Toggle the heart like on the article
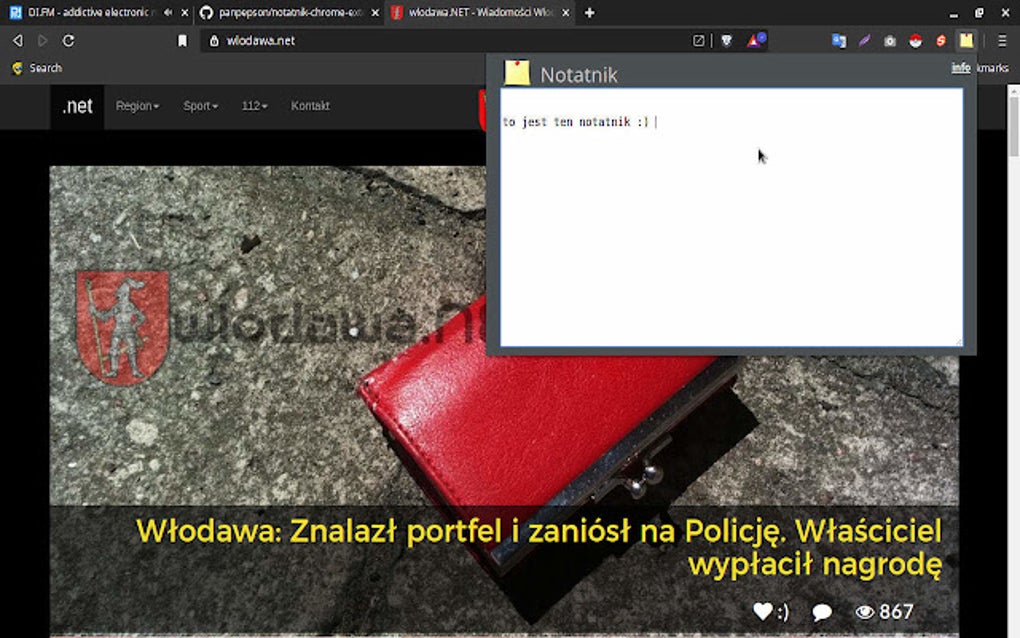Screen dimensions: 1020x638 point(761,610)
